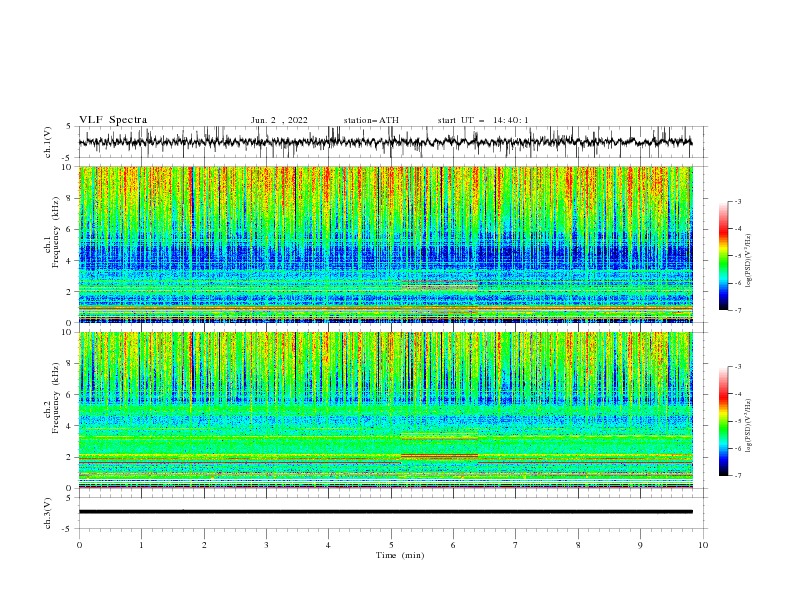The width and height of the screenshot is (792, 612).
Task: Click the "start UT = 14:40: 1" header text
Action: point(483,120)
